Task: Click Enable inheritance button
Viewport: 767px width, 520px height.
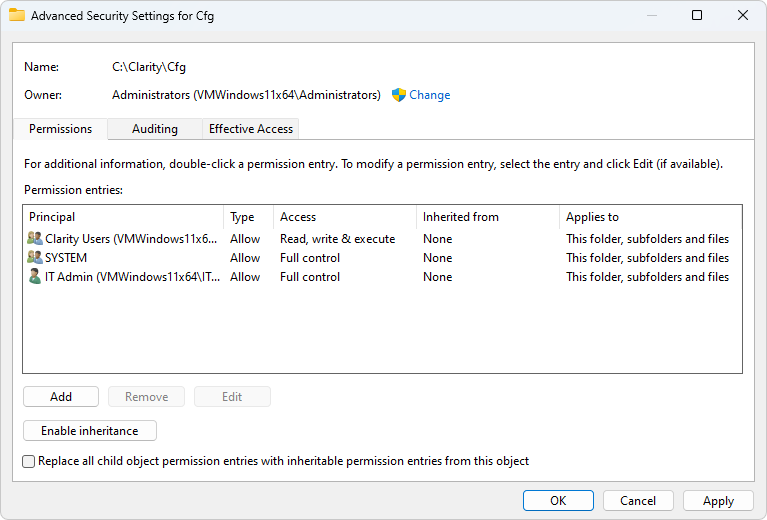Action: pyautogui.click(x=90, y=431)
